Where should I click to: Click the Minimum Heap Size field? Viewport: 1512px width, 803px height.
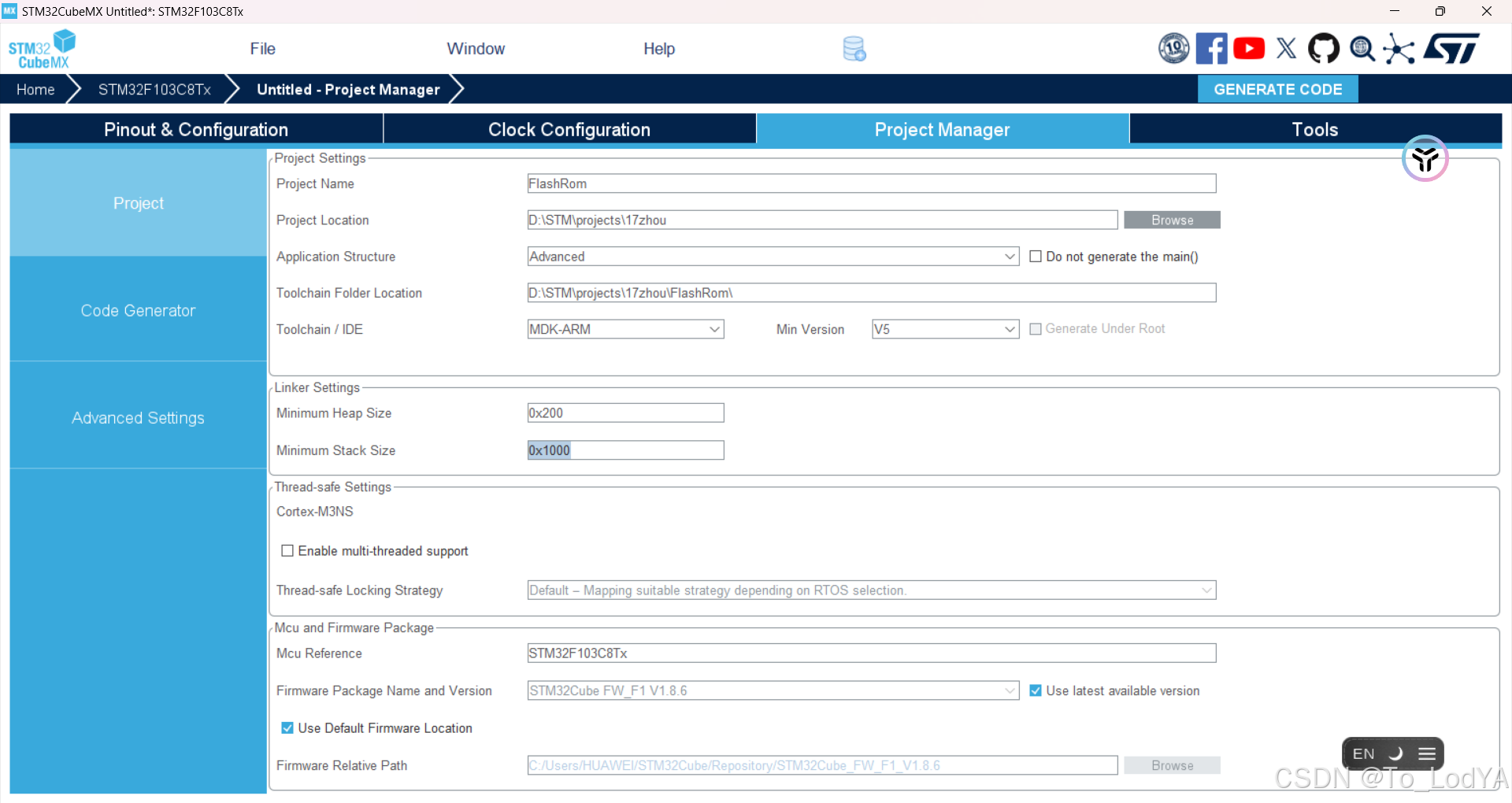click(625, 413)
